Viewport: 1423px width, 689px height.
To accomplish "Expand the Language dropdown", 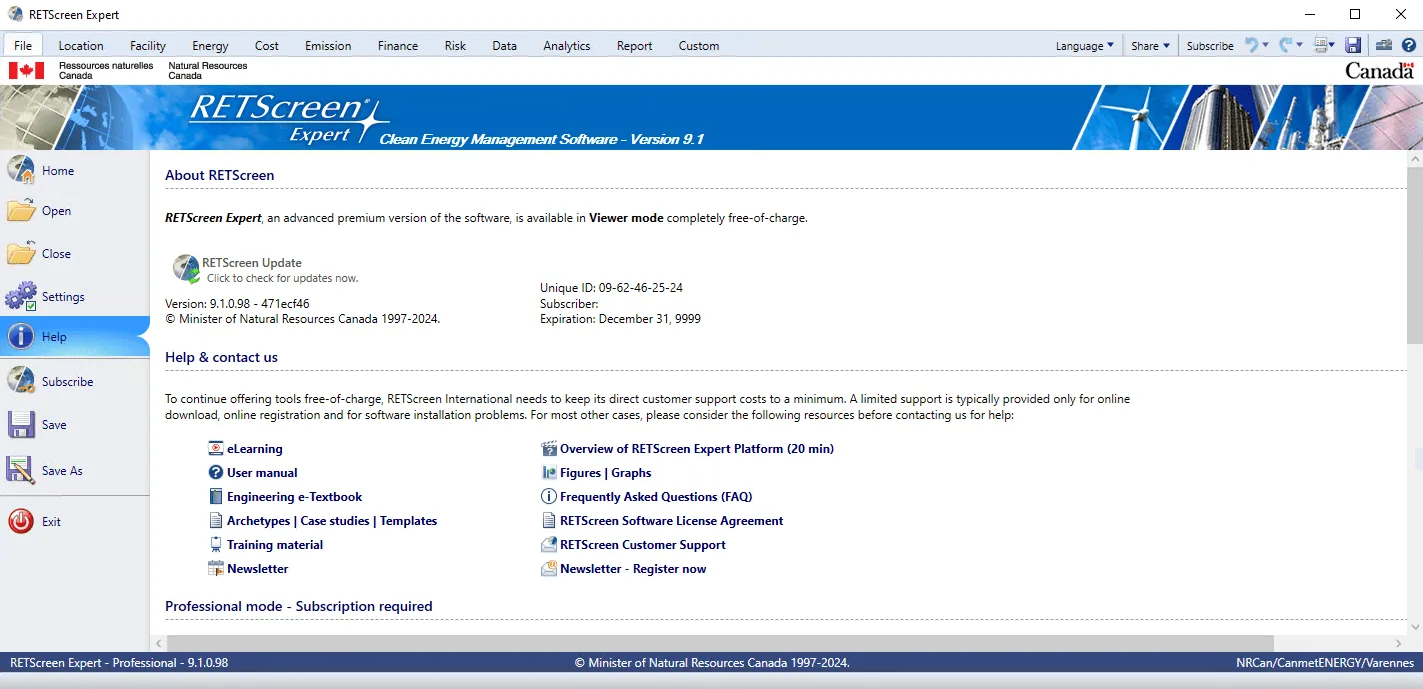I will (x=1084, y=46).
